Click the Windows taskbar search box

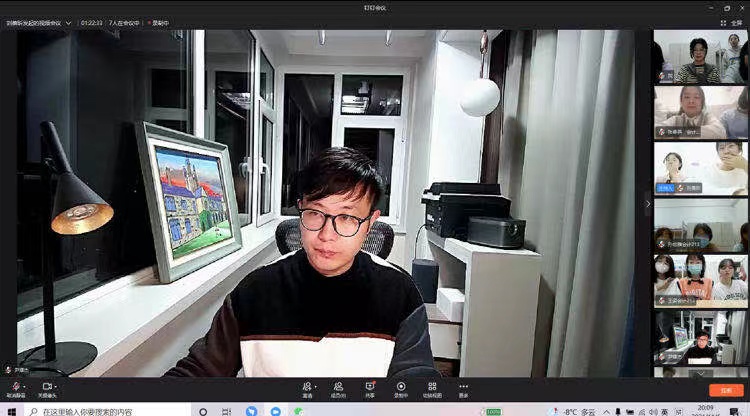100,411
